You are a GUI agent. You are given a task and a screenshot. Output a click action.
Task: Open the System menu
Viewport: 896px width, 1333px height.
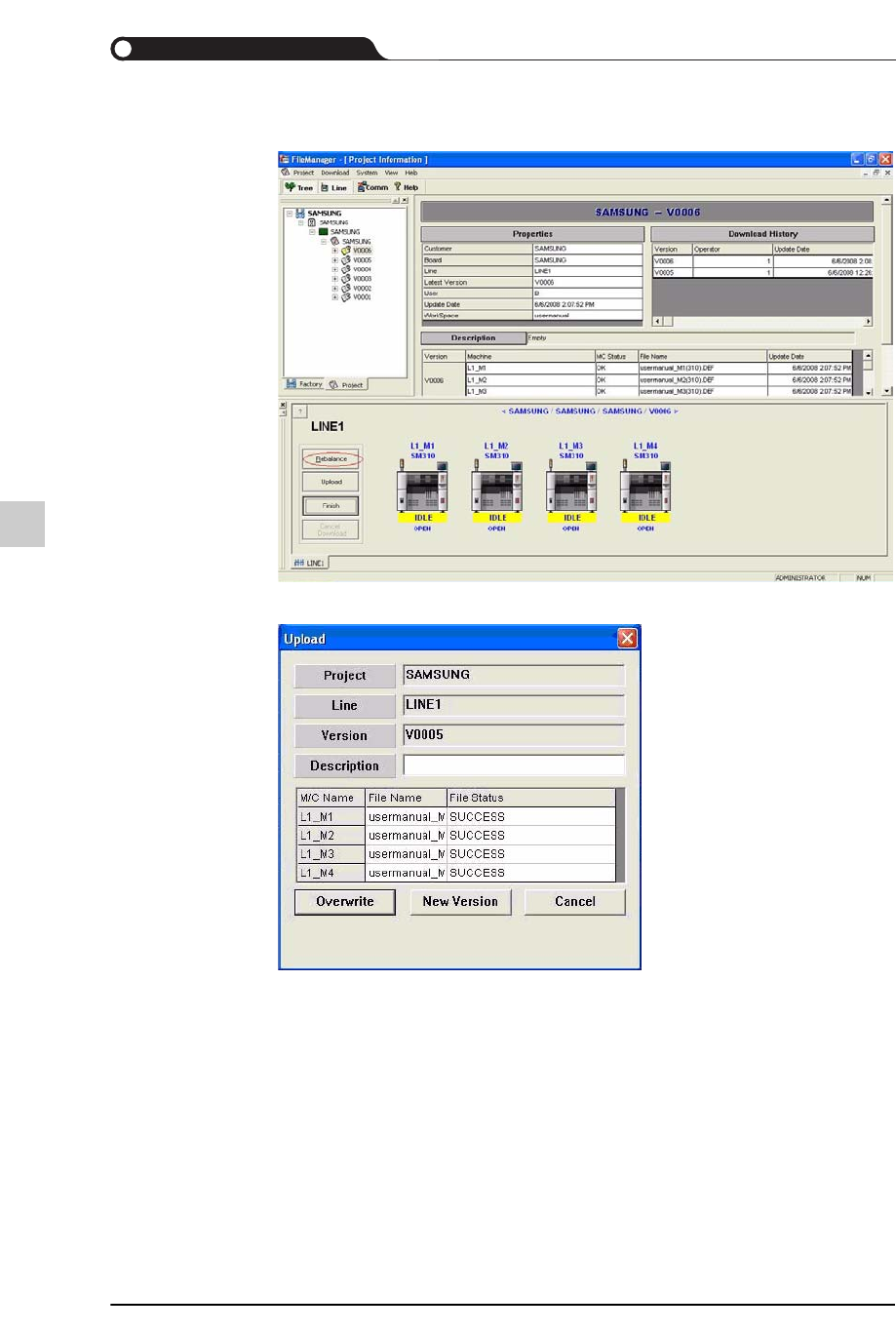[367, 173]
